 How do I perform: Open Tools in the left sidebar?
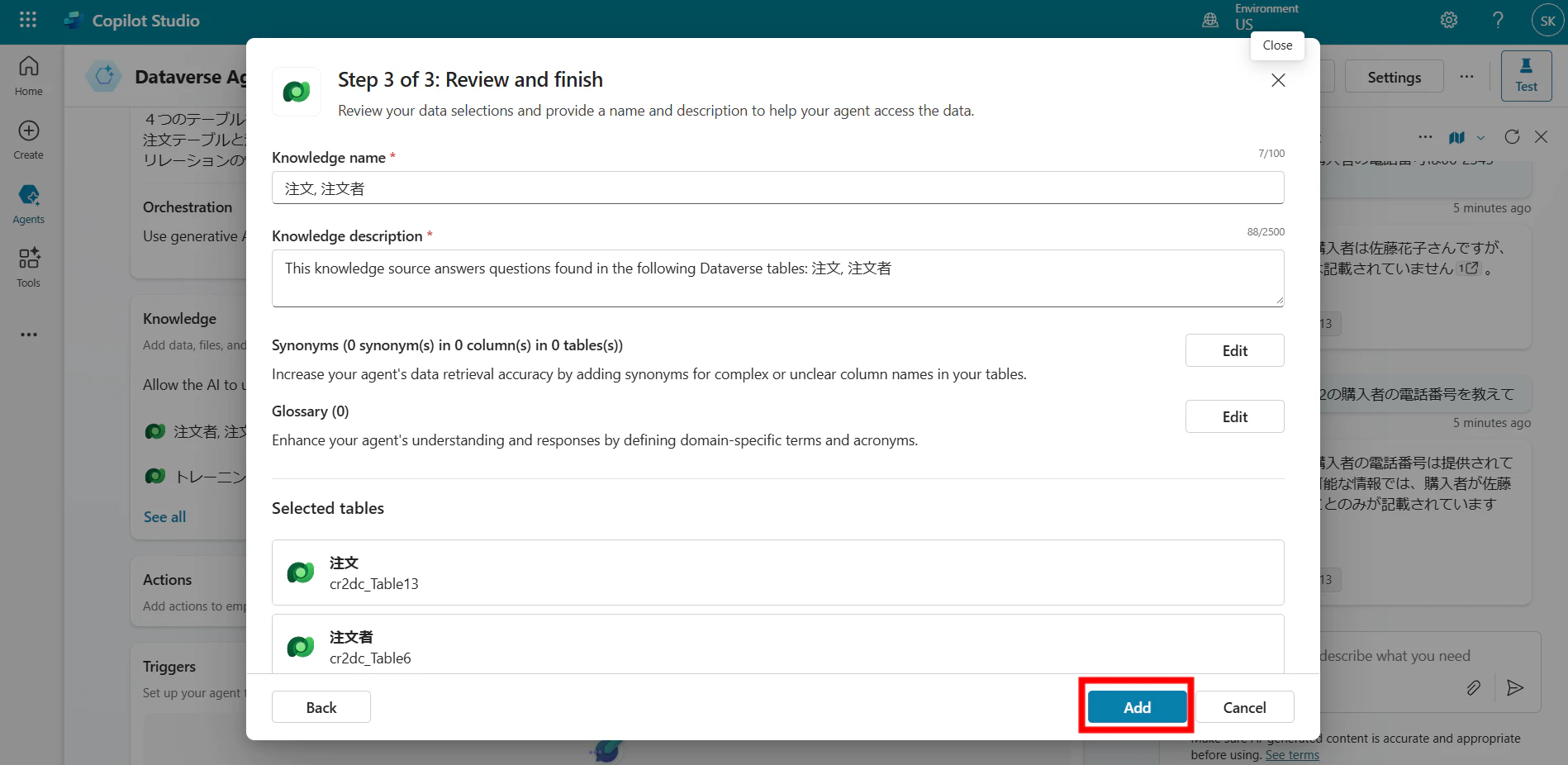[x=29, y=268]
